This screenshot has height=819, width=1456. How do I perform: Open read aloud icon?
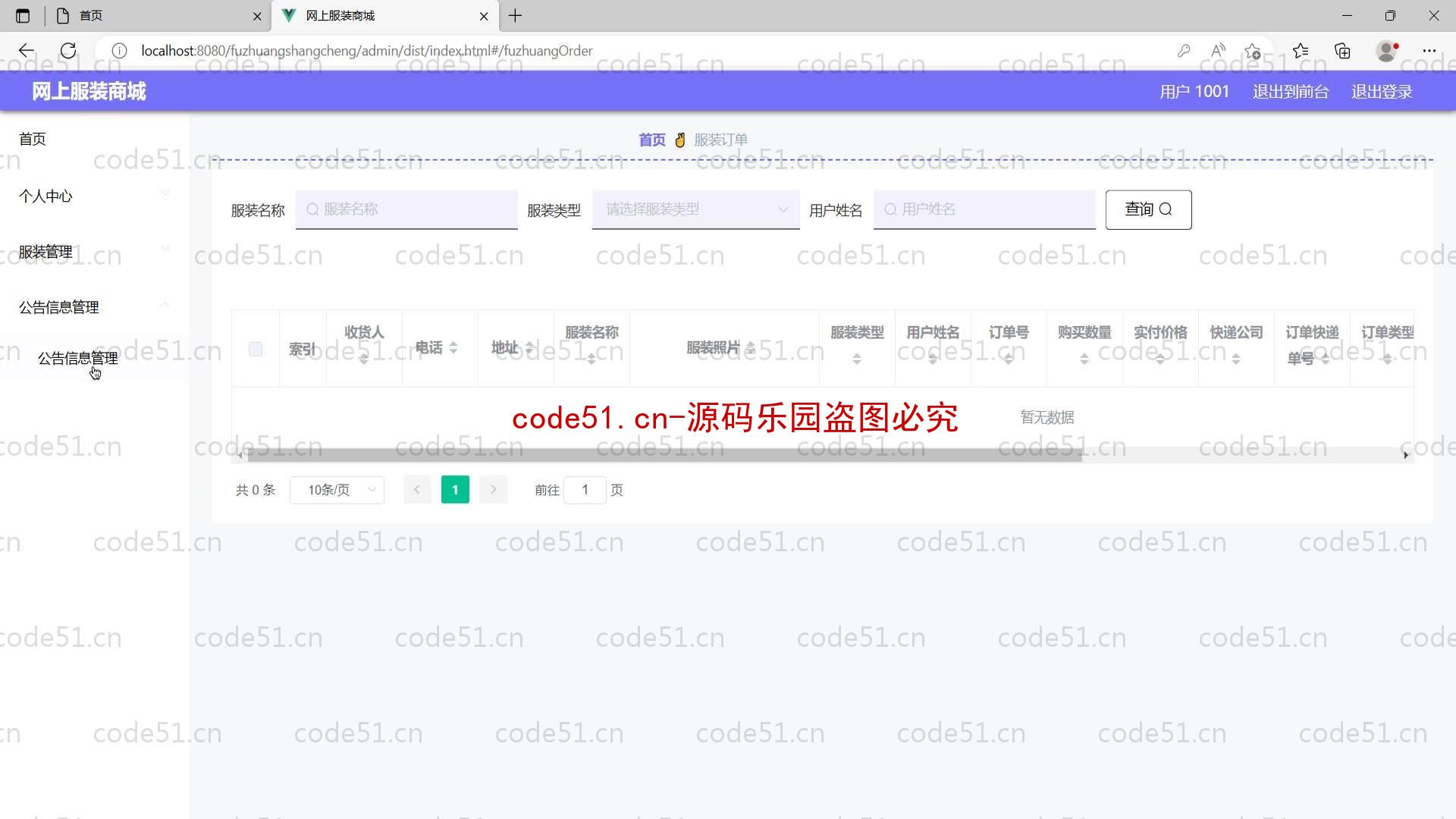(x=1218, y=51)
